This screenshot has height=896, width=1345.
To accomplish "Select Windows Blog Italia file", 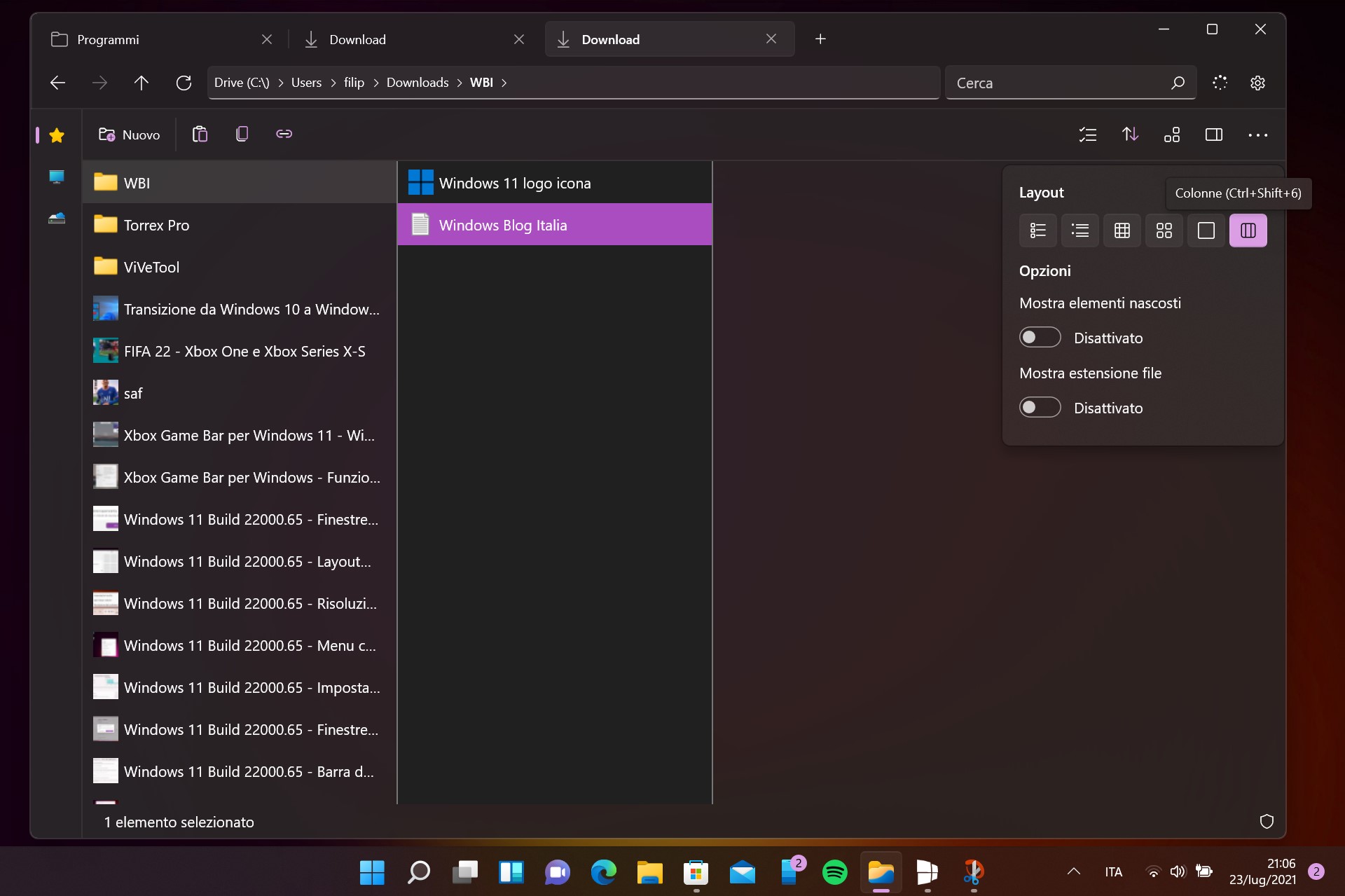I will click(555, 225).
